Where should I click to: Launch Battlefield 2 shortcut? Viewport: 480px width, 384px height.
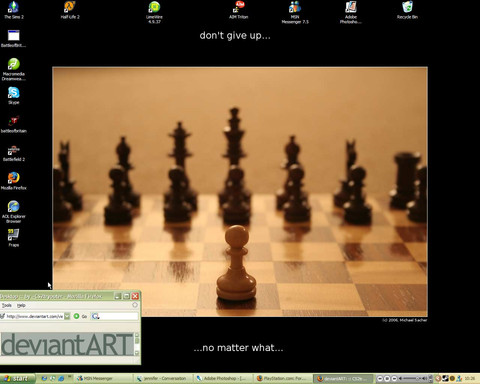pos(14,153)
